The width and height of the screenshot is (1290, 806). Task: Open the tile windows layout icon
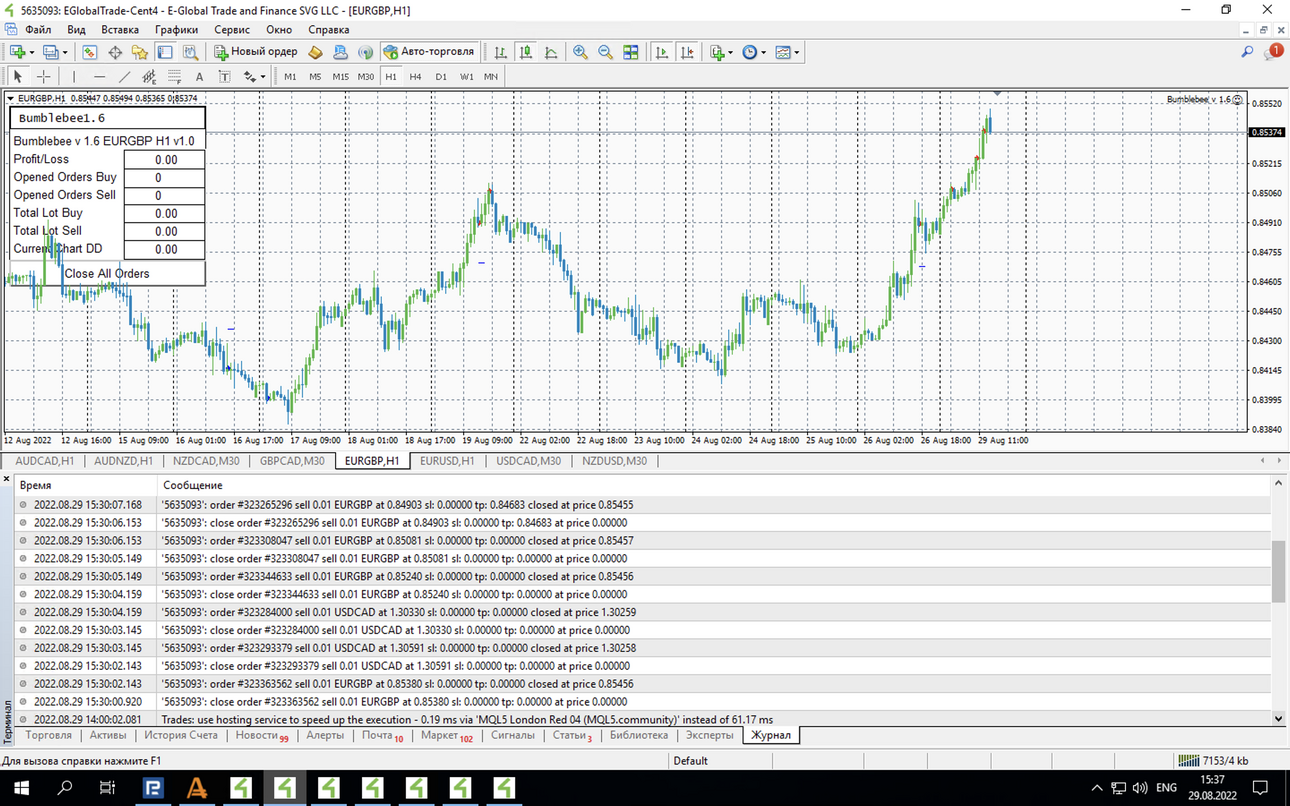631,52
